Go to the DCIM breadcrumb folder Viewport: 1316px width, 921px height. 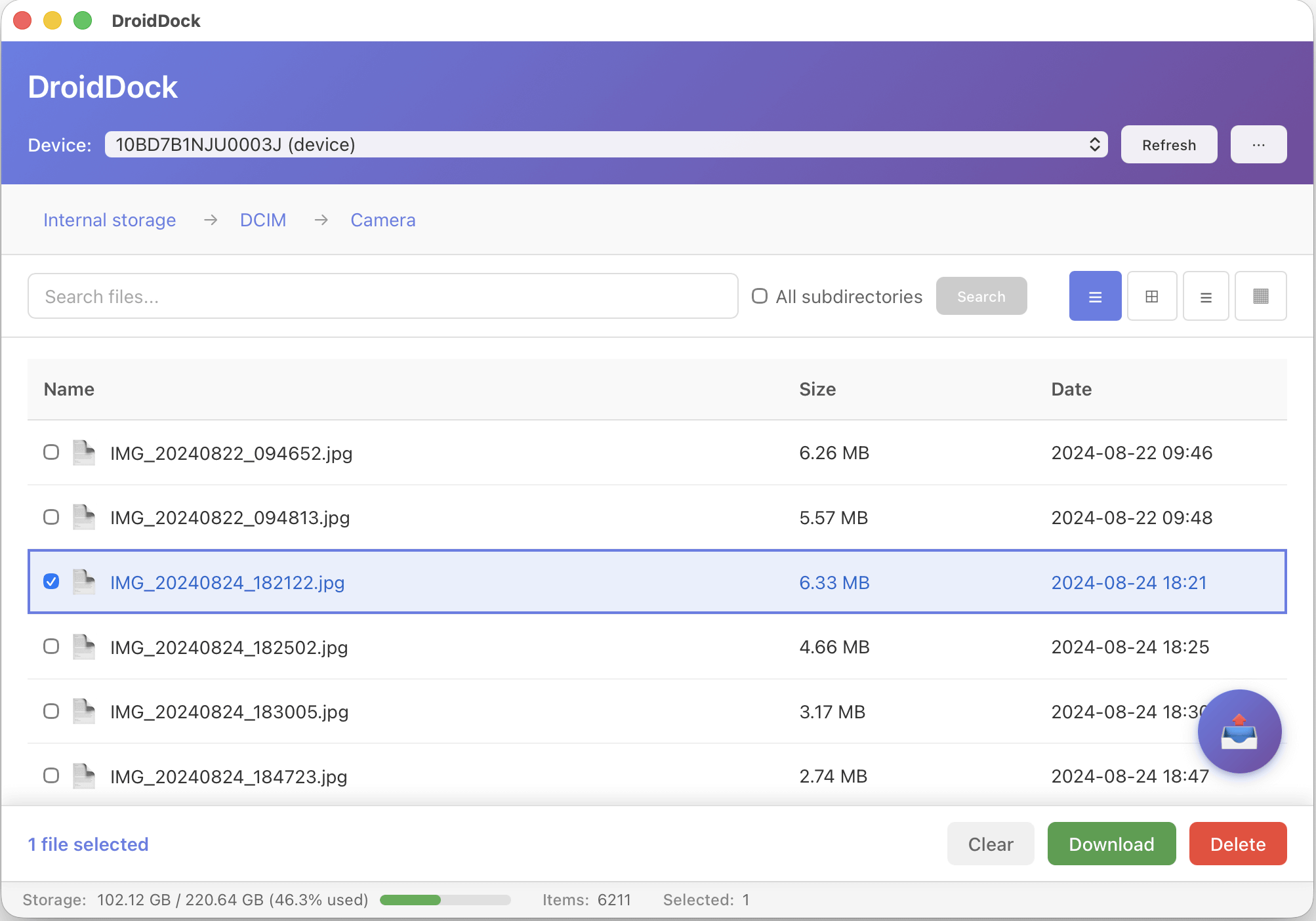(263, 220)
